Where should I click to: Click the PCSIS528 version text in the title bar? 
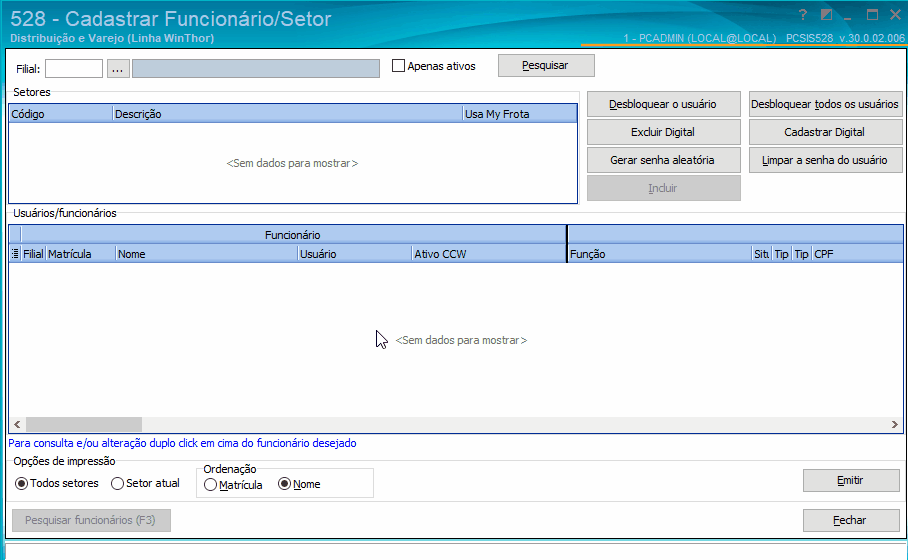tap(845, 38)
